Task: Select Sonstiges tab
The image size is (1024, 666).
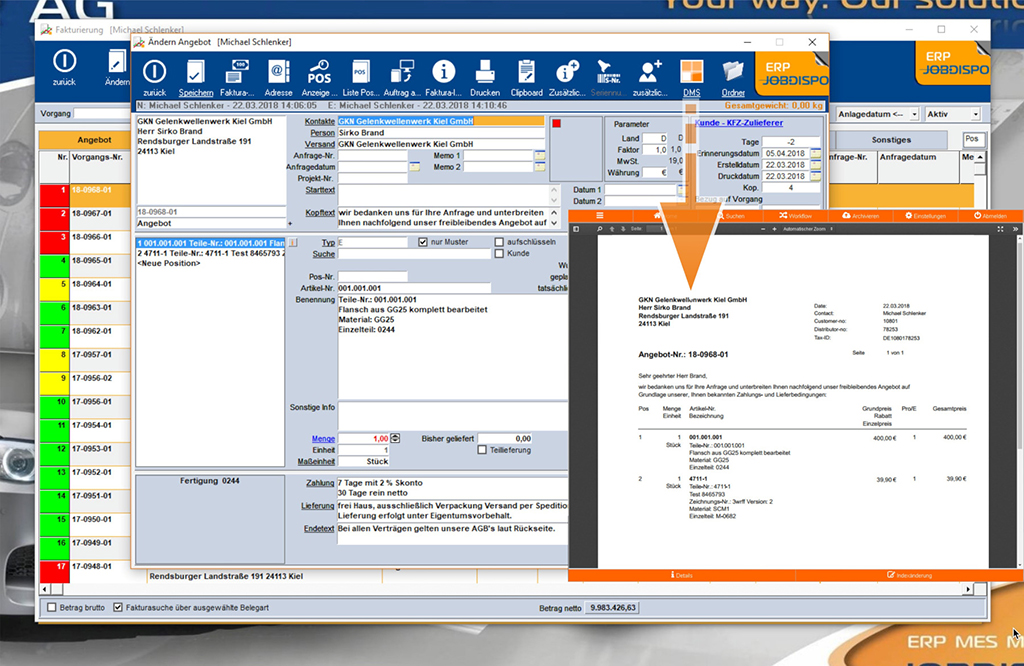Action: [891, 140]
